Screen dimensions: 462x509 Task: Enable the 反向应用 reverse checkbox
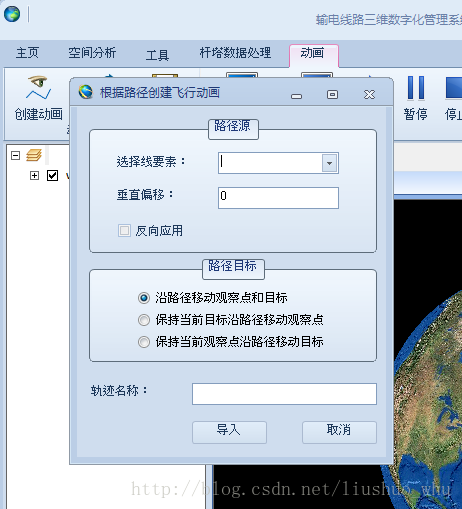tap(124, 230)
